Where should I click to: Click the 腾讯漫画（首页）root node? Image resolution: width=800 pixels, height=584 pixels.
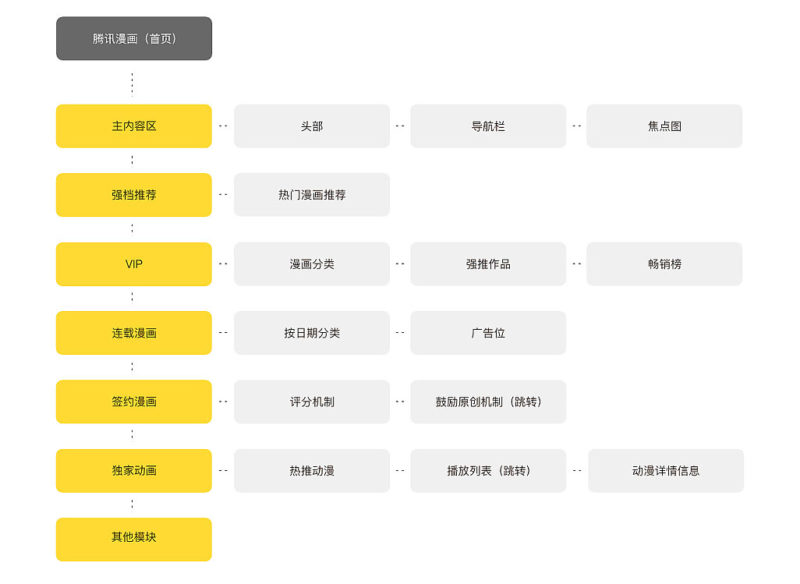[x=134, y=38]
